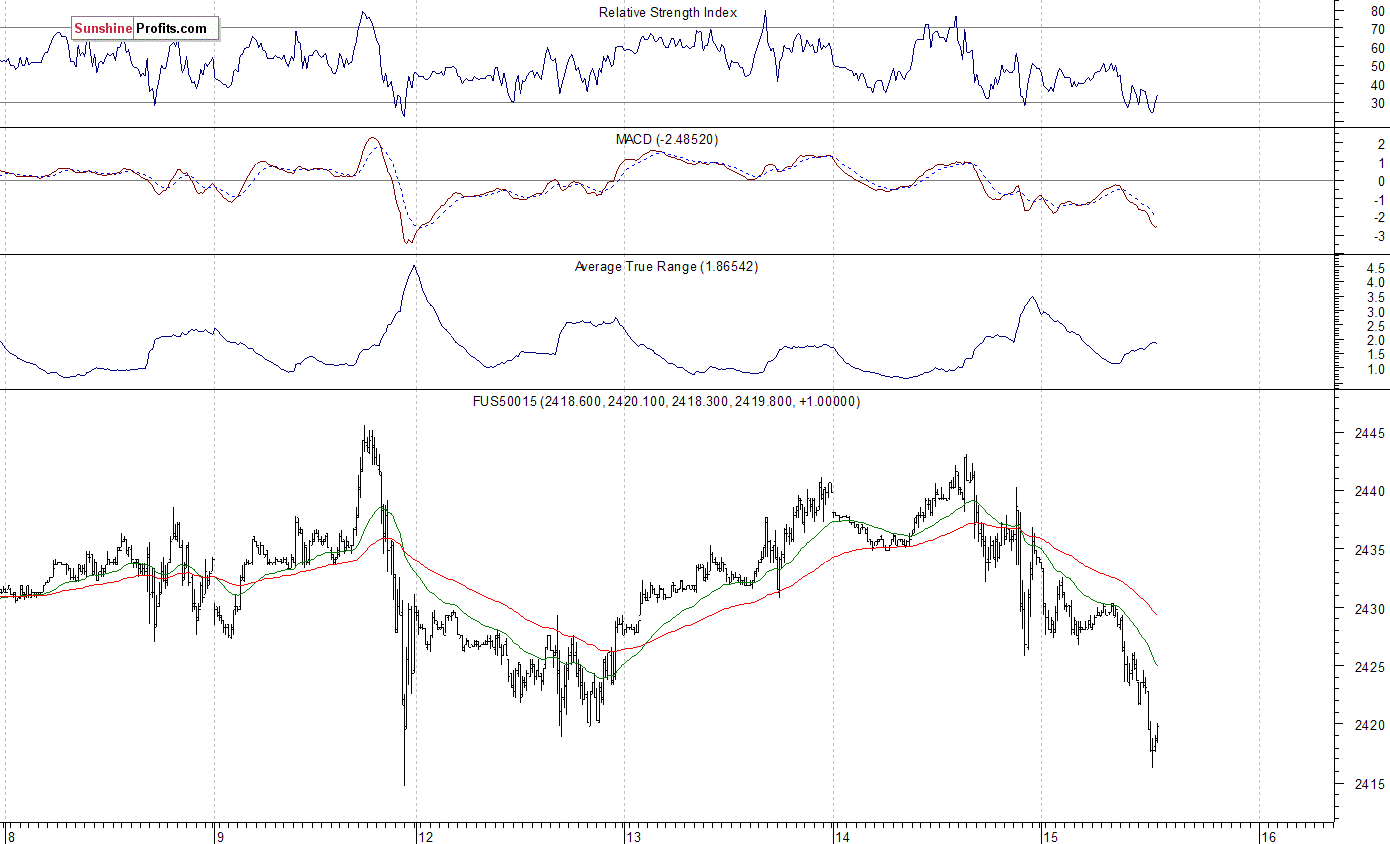Click the Average True Range (1.86542) title
The width and height of the screenshot is (1390, 844).
666,266
